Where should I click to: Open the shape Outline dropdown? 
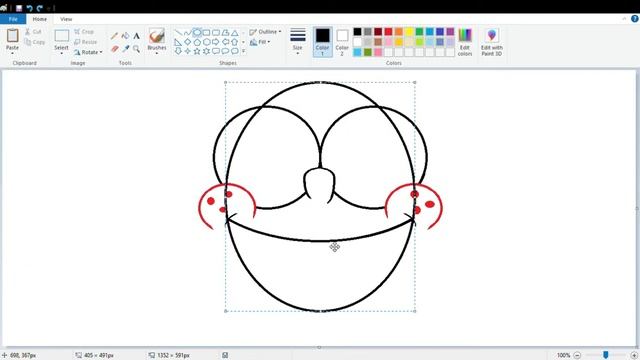(265, 32)
